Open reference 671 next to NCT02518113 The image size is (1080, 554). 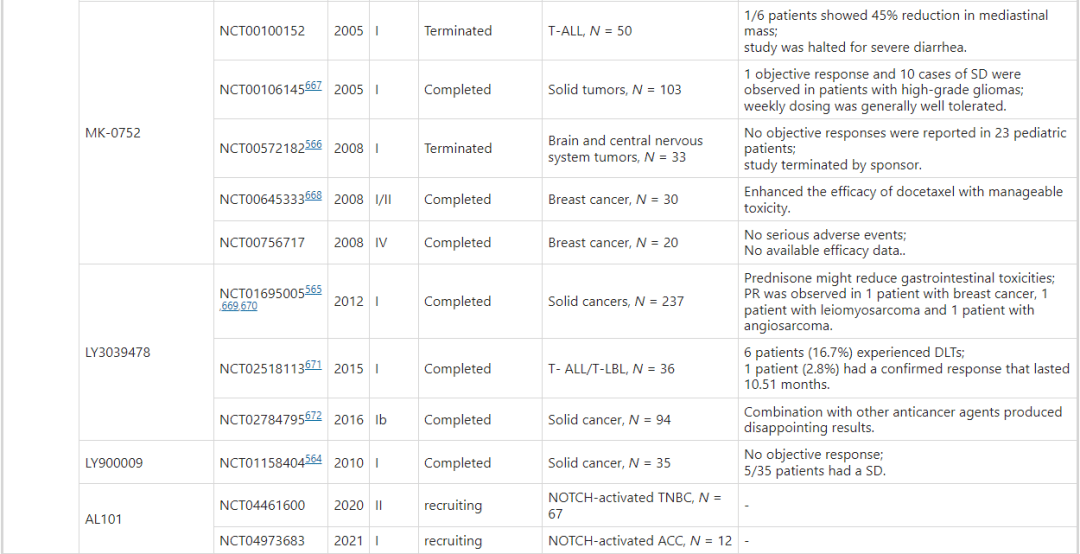[314, 365]
